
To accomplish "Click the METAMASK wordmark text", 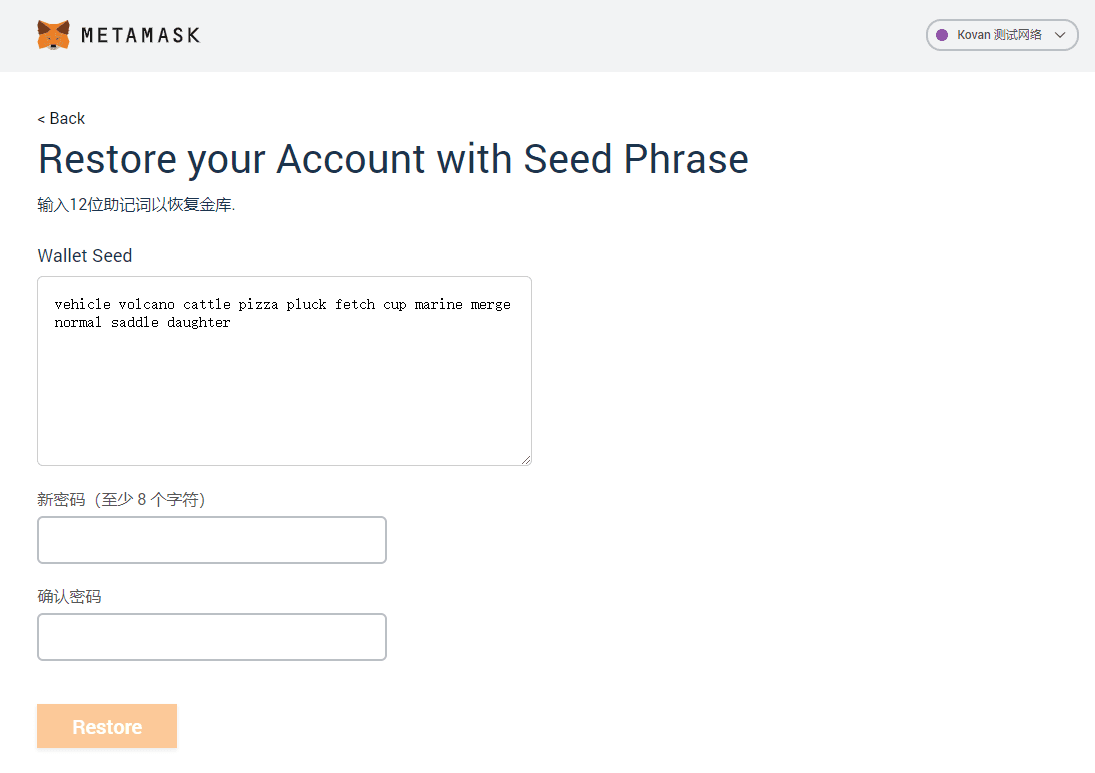I will [x=140, y=35].
